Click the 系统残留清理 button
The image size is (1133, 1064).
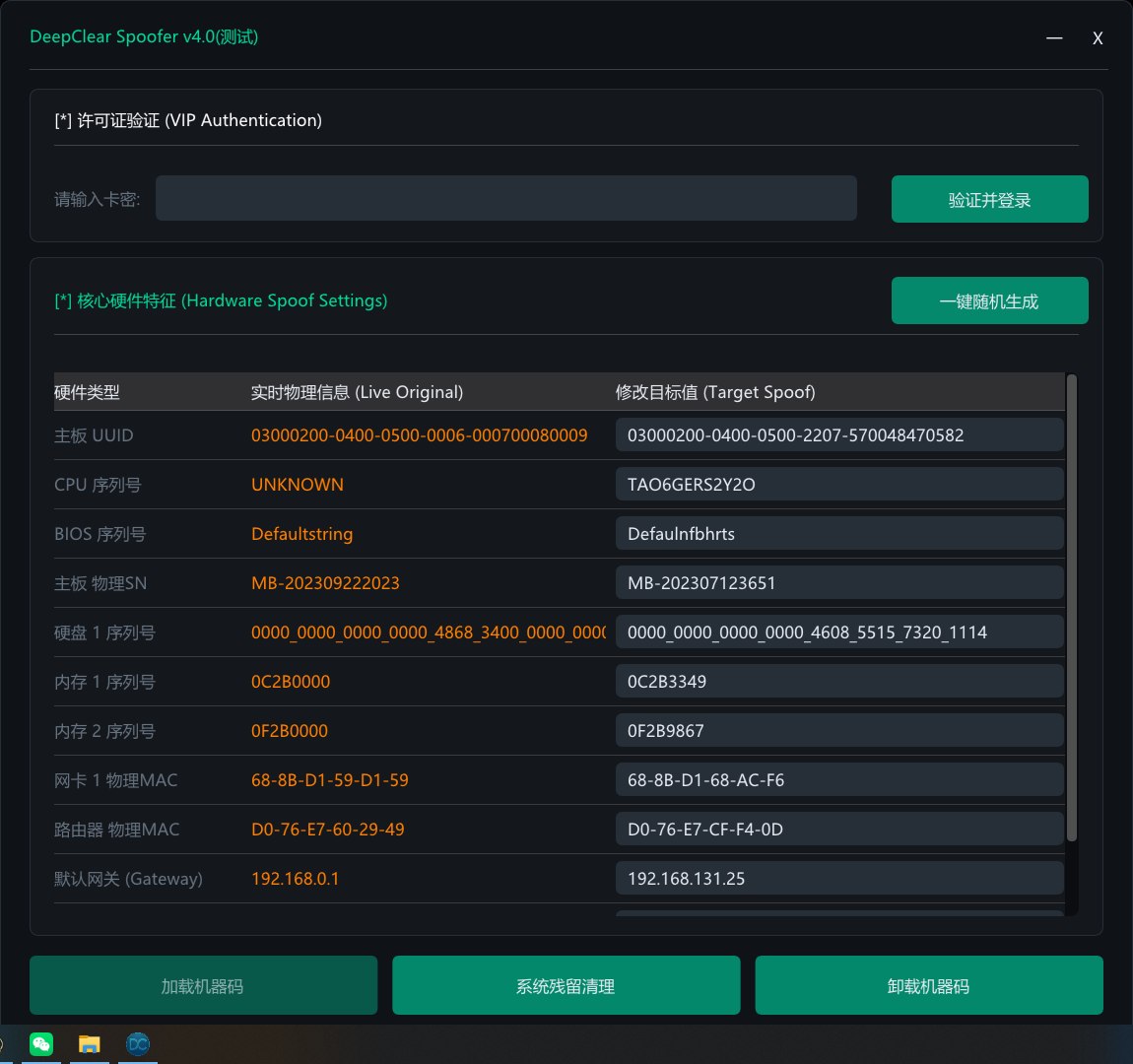tap(566, 985)
